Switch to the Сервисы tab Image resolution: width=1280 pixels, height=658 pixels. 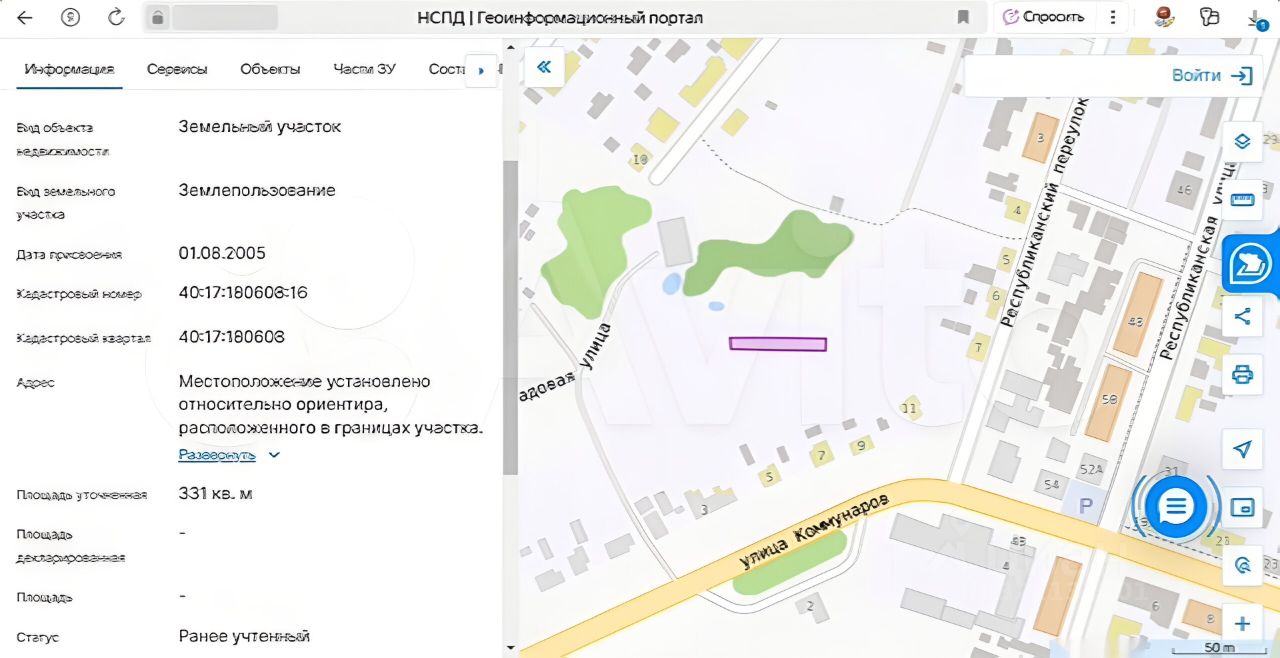177,69
